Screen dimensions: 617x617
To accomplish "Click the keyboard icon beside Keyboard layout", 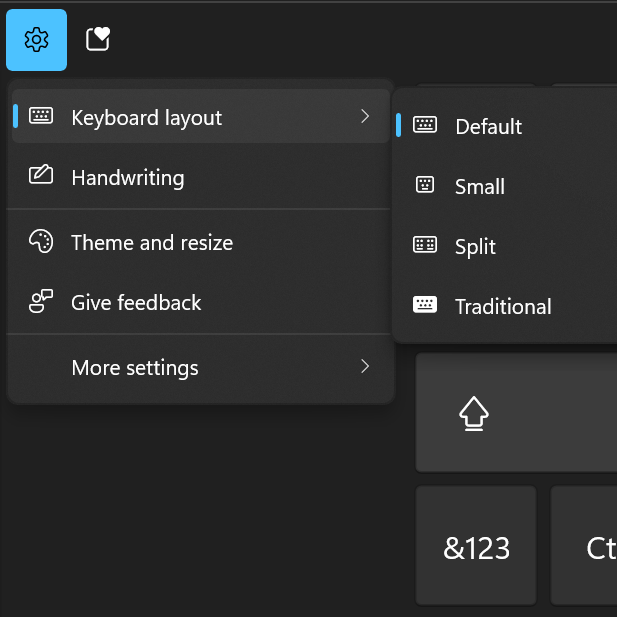I will tap(41, 116).
